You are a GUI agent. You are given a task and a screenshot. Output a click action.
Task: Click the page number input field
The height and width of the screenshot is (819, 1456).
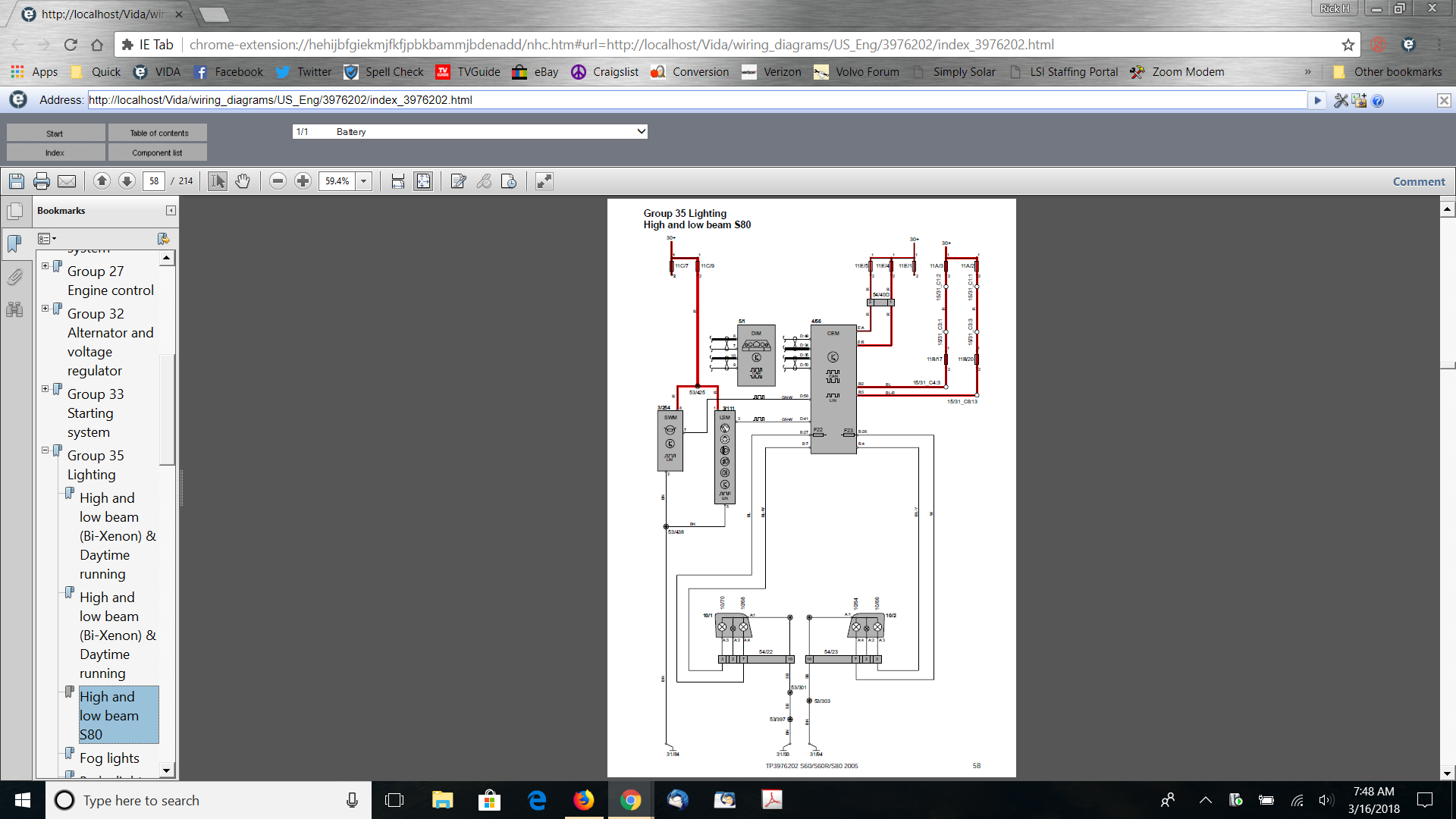(x=154, y=181)
